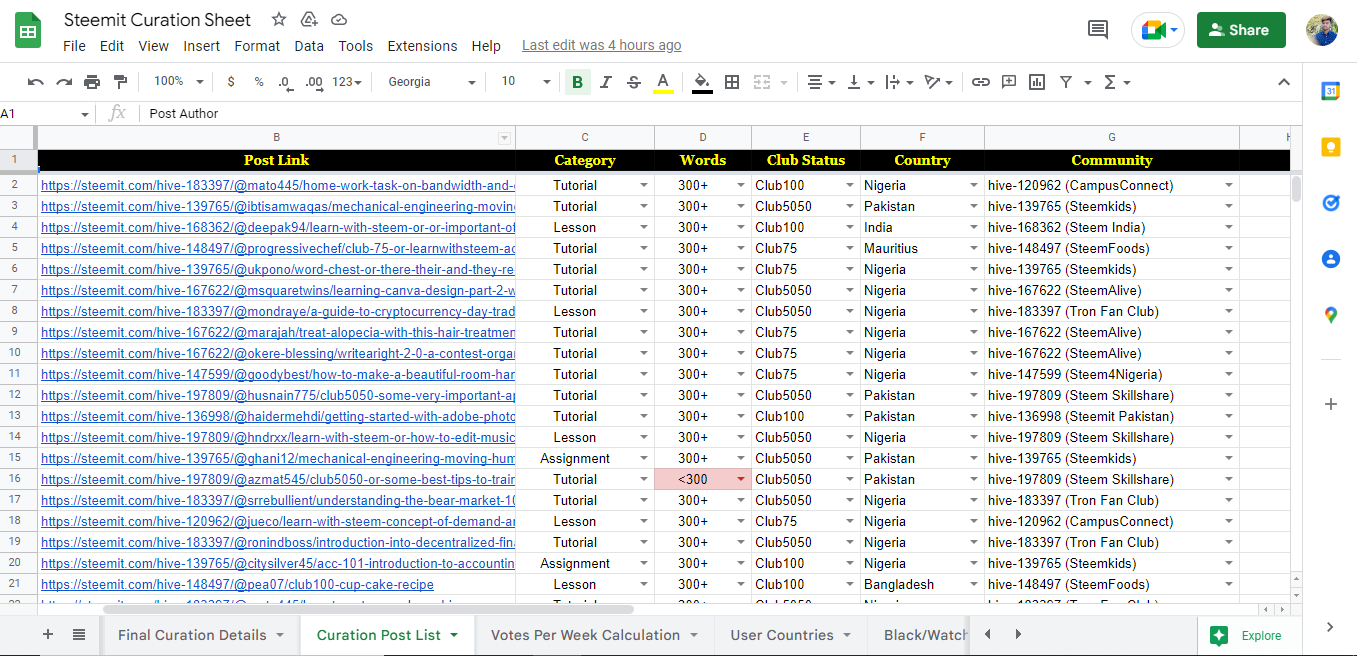The height and width of the screenshot is (656, 1357).
Task: Open filter toggle in column B header
Action: pyautogui.click(x=504, y=138)
